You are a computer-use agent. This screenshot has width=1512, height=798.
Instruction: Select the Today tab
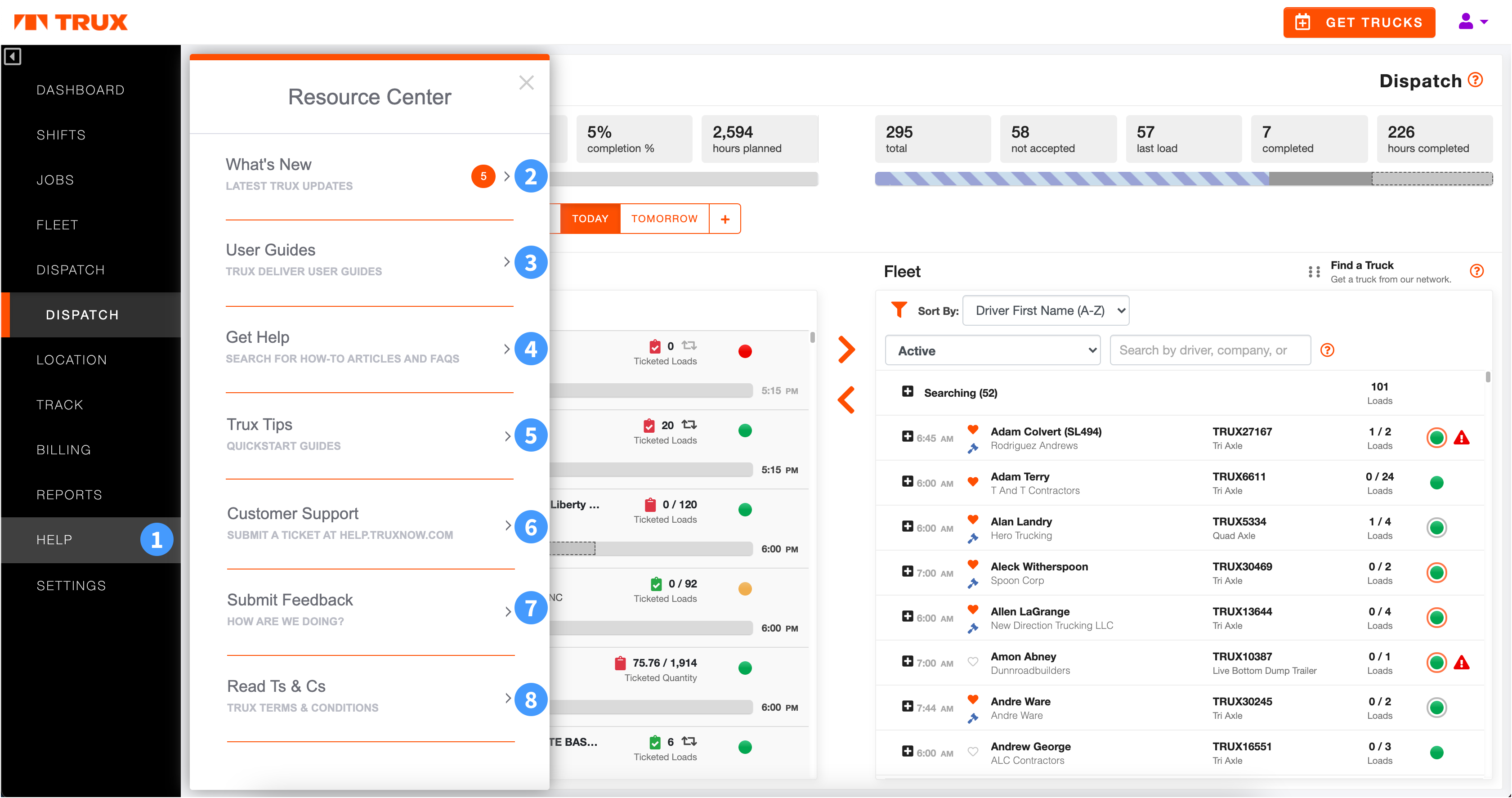(590, 219)
